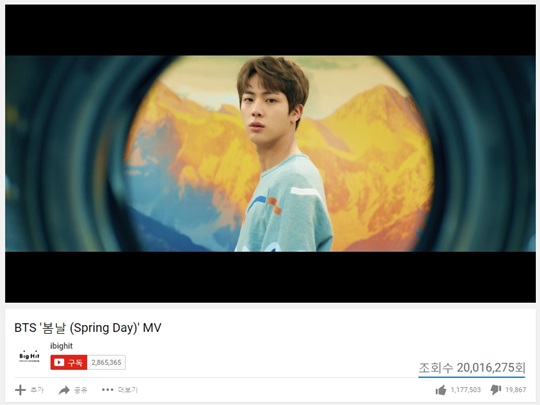Screen dimensions: 540x405
Task: Click the 1,177,503 like count
Action: coord(466,390)
